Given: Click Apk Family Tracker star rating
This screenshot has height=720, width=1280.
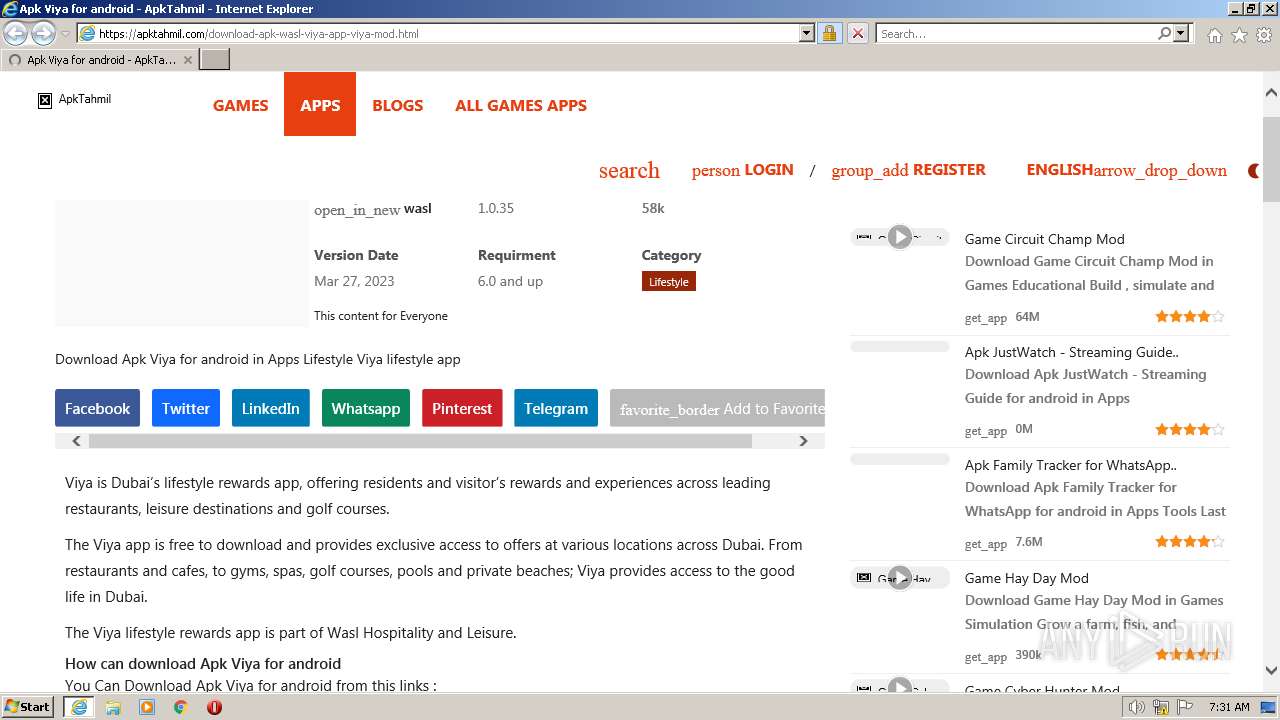Looking at the screenshot, I should tap(1190, 542).
